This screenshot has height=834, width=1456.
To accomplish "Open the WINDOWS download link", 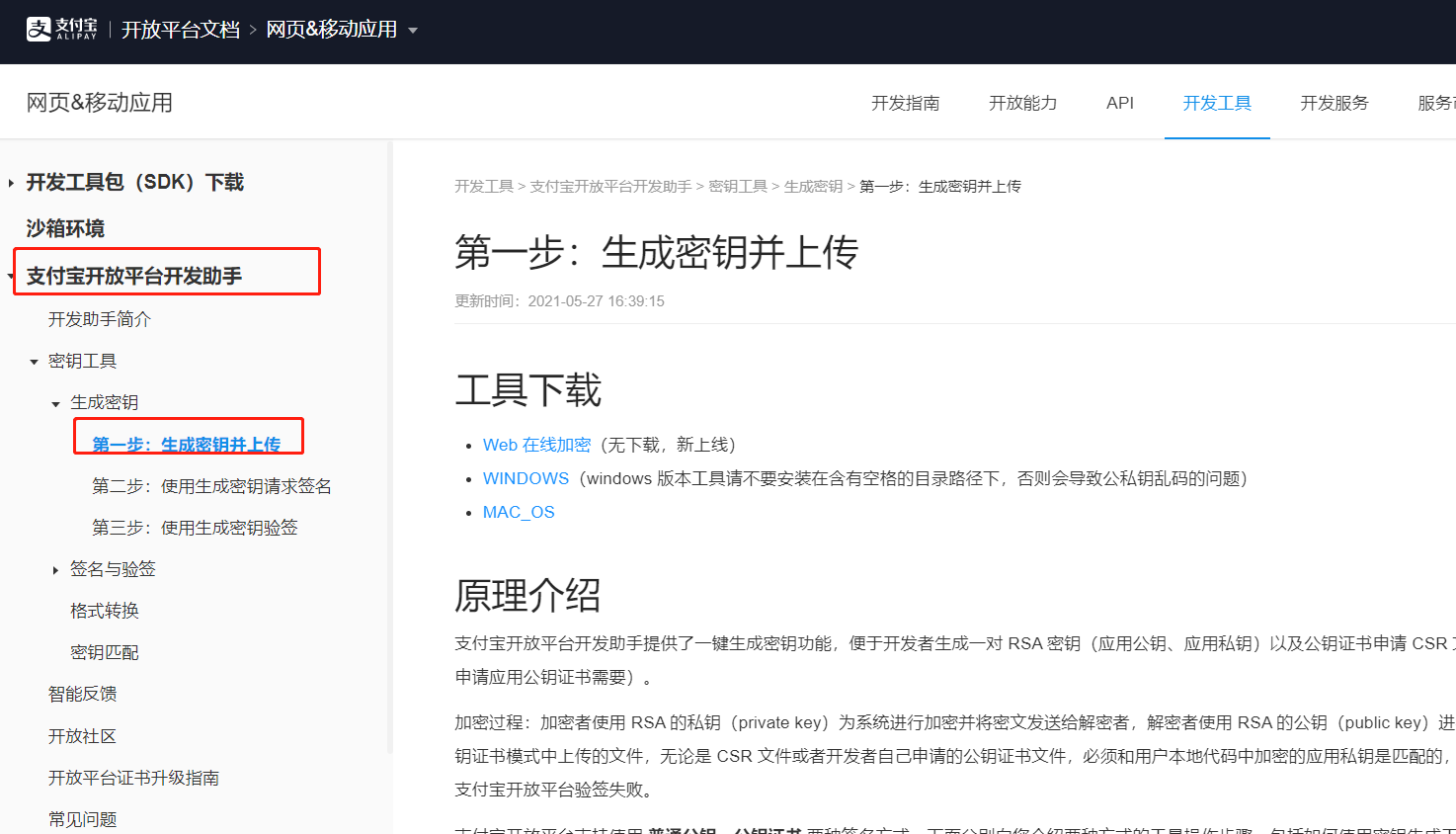I will tap(526, 478).
